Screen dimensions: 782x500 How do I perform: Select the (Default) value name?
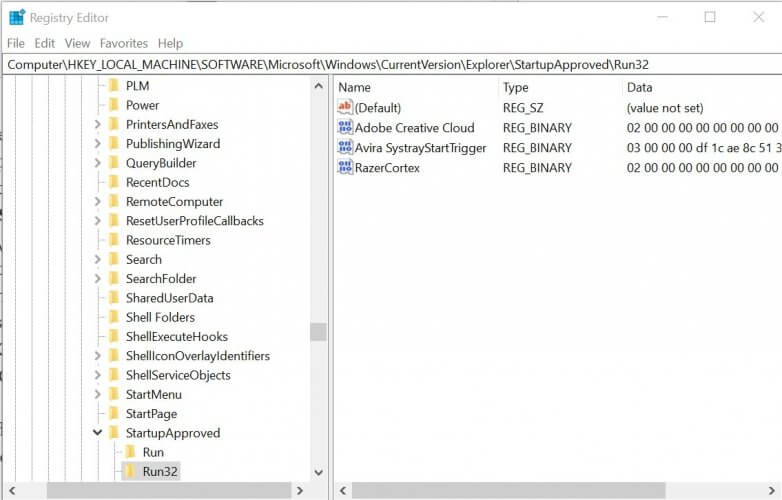tap(378, 108)
